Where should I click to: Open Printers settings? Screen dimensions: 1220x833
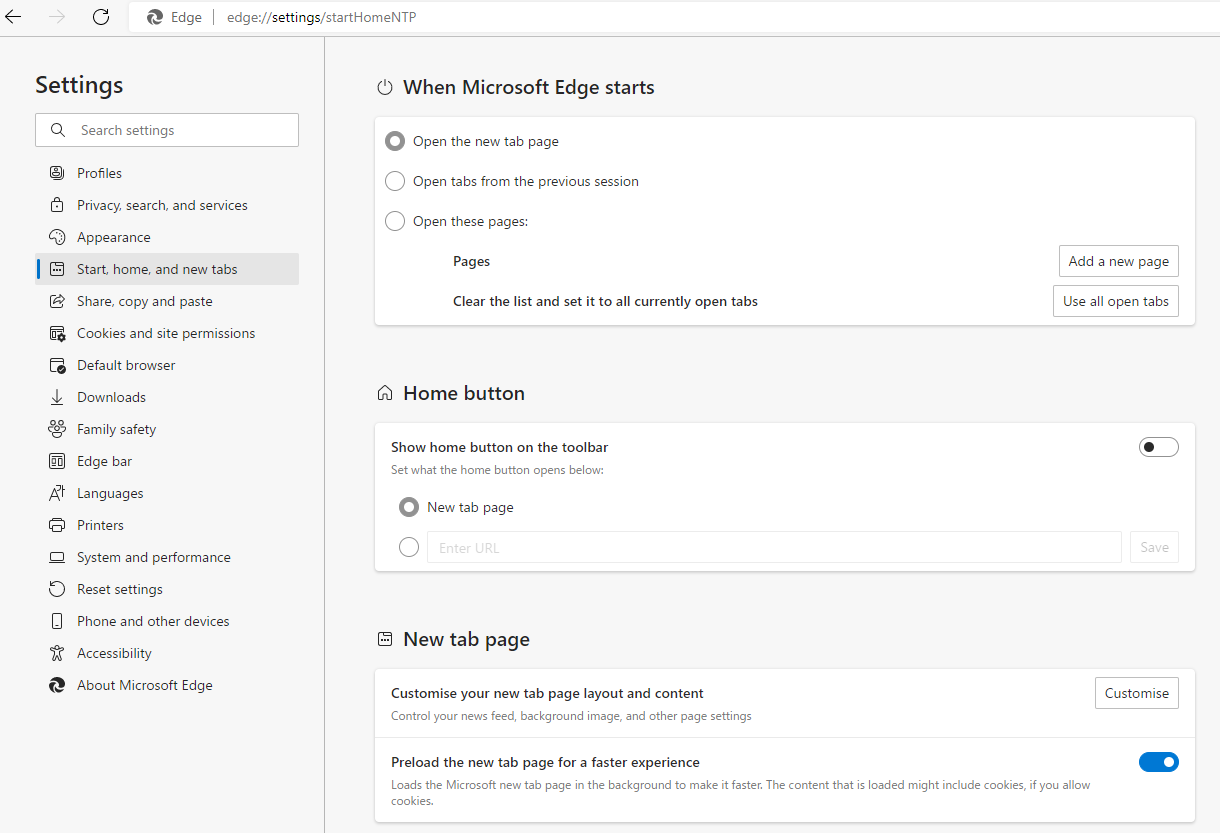pyautogui.click(x=167, y=525)
